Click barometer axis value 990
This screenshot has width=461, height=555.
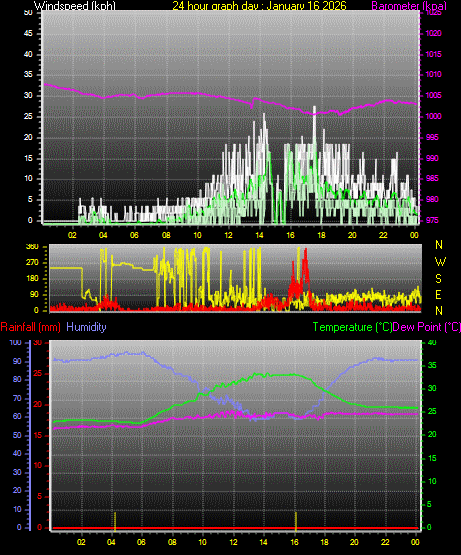[x=432, y=158]
